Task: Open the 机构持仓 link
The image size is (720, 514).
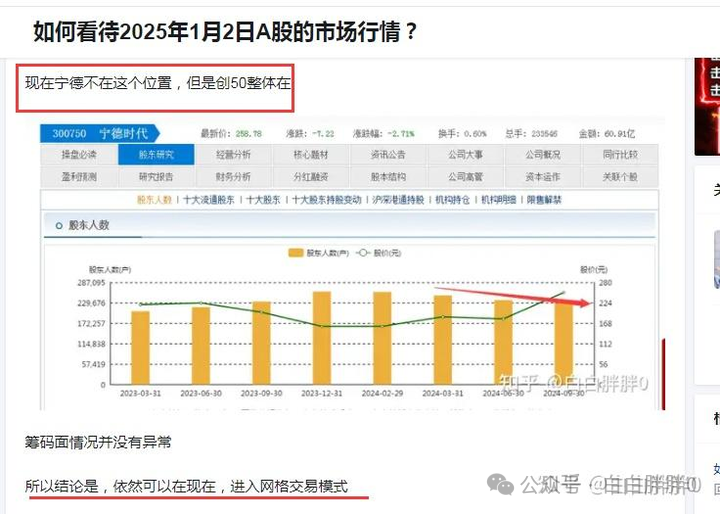Action: point(452,200)
